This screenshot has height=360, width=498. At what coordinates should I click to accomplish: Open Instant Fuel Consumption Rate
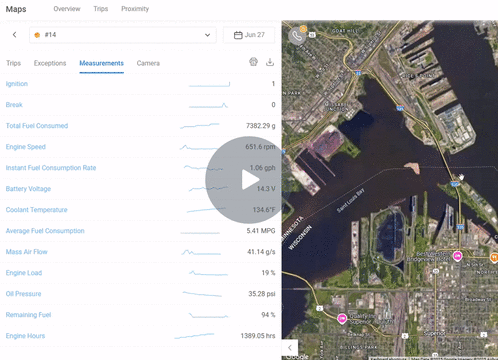51,168
